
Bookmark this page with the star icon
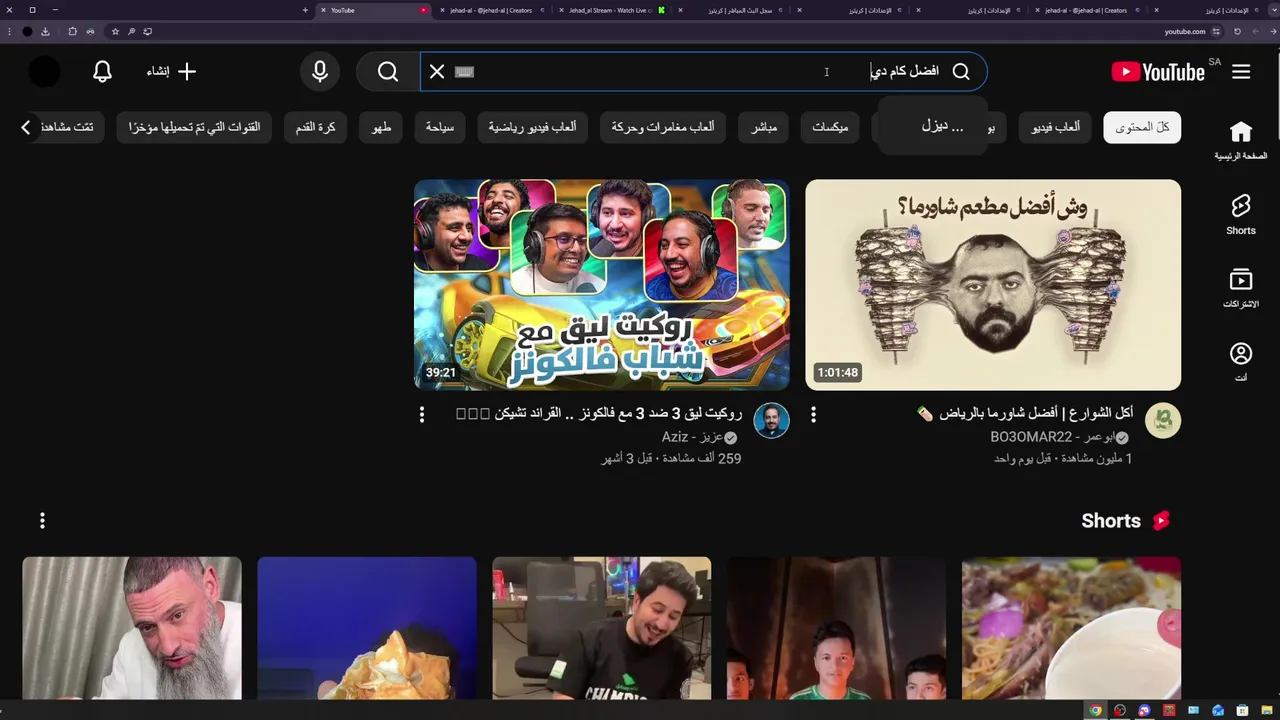115,31
